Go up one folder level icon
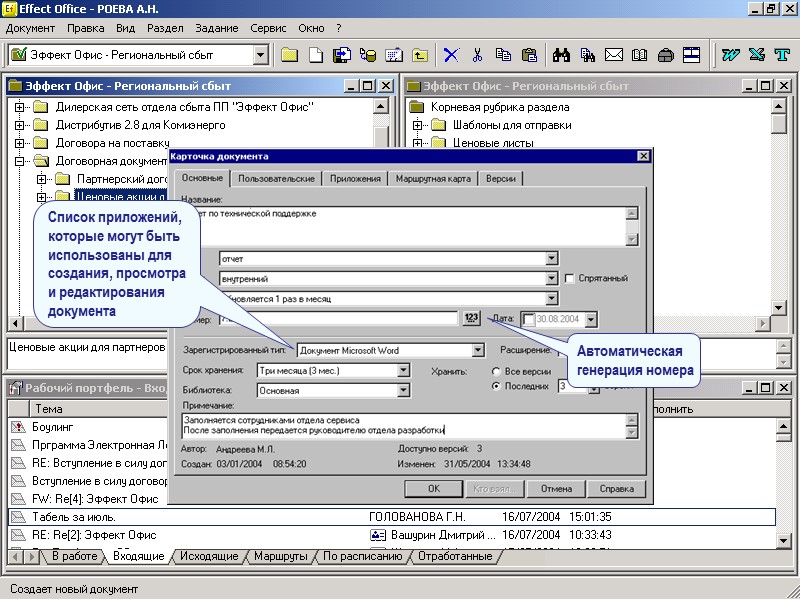800x600 pixels. [420, 55]
